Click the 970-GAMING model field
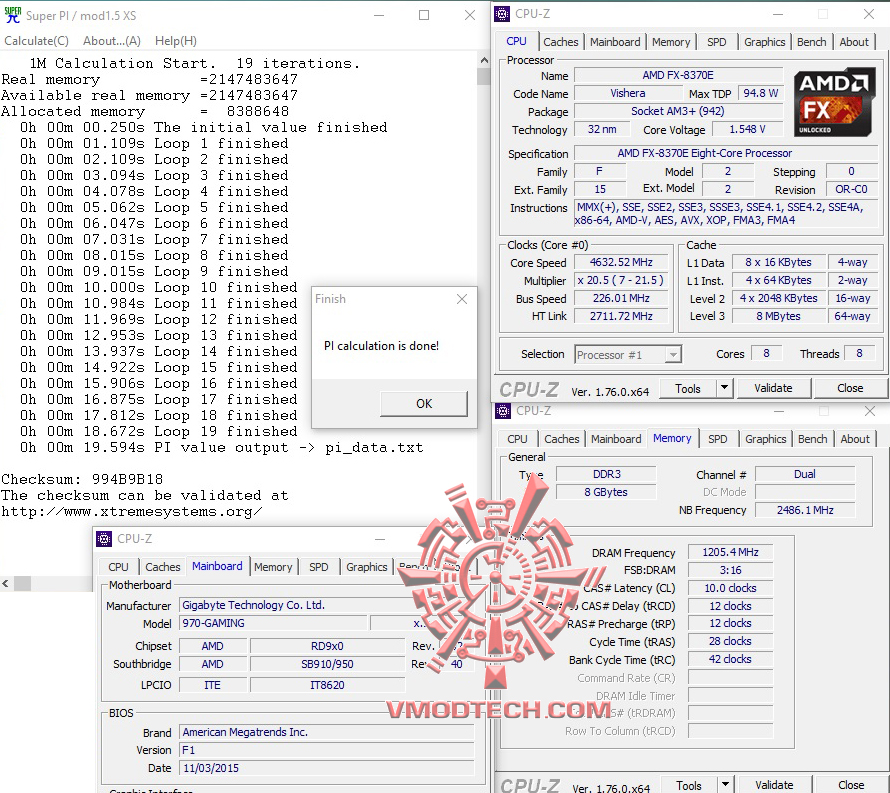 [x=273, y=623]
